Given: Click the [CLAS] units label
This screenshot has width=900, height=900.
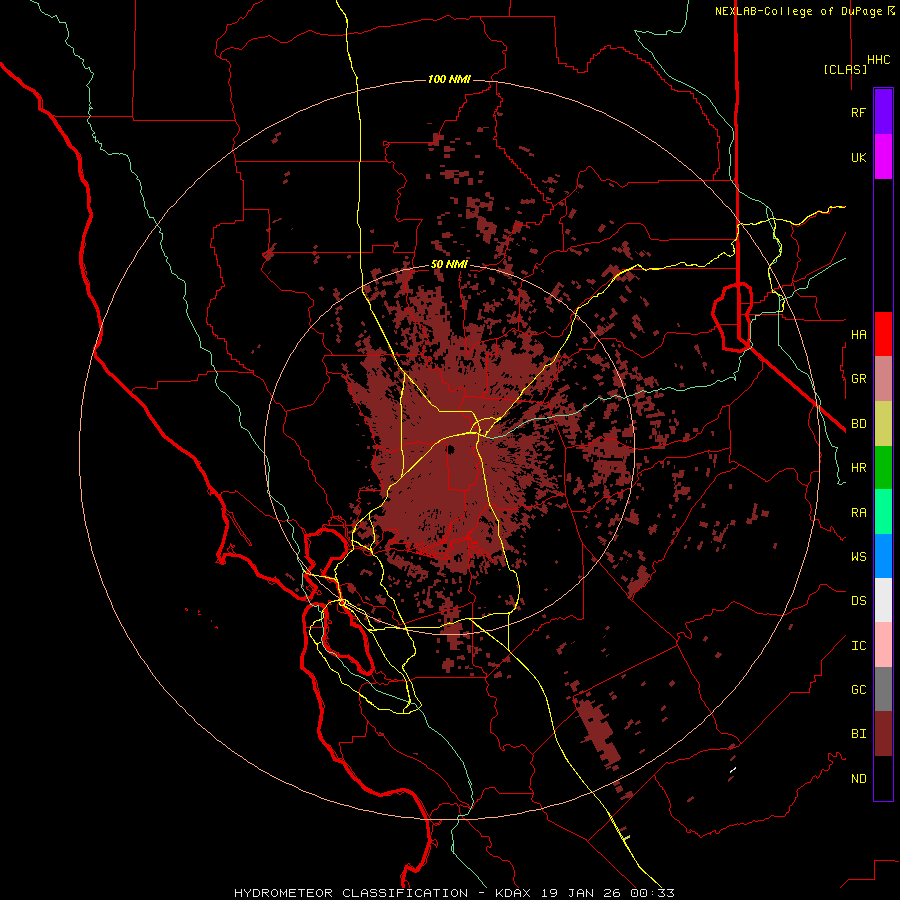Looking at the screenshot, I should tap(845, 70).
